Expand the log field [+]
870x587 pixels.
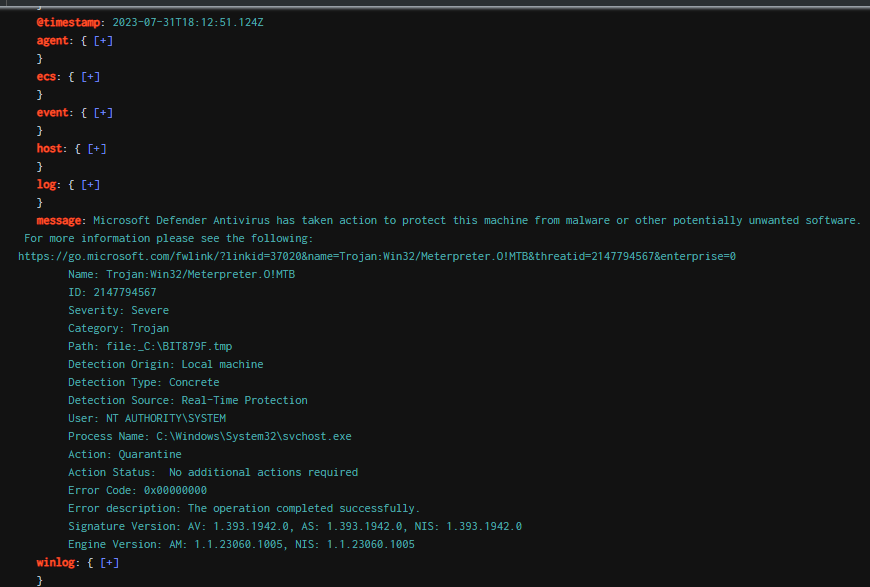(x=90, y=184)
